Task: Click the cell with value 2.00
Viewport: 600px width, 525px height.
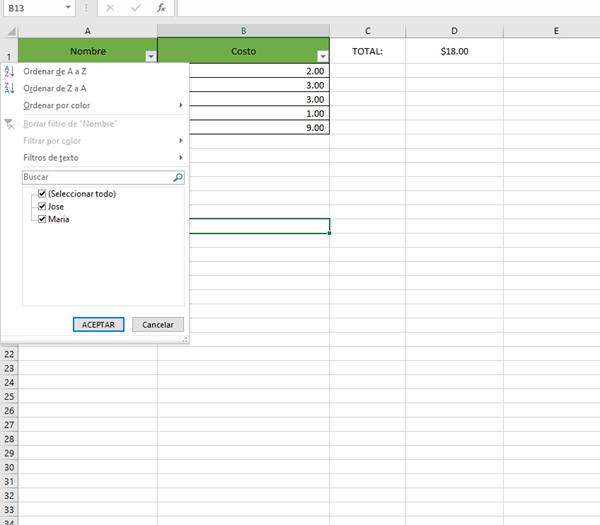Action: click(259, 71)
